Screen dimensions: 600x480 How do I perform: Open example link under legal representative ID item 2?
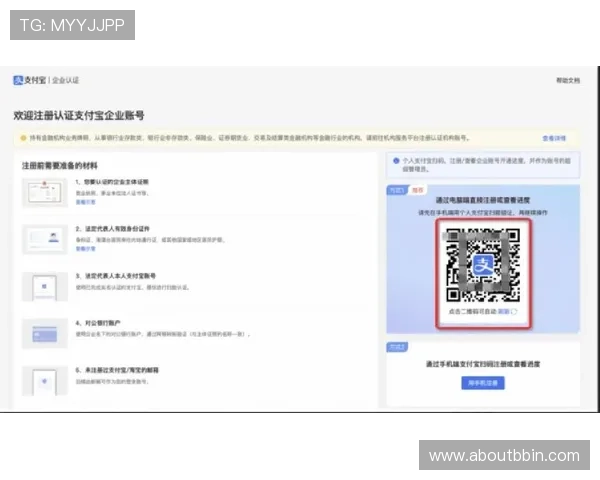click(x=85, y=249)
